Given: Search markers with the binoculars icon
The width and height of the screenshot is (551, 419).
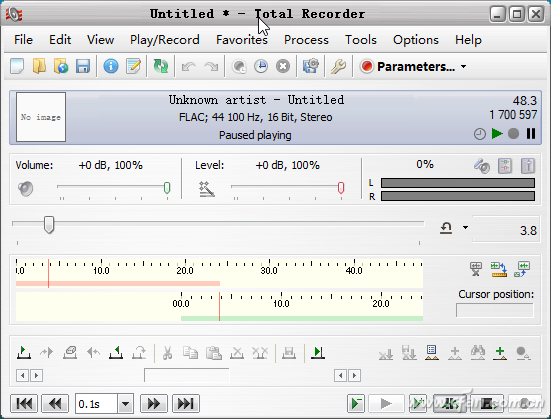Looking at the screenshot, I should tap(478, 352).
